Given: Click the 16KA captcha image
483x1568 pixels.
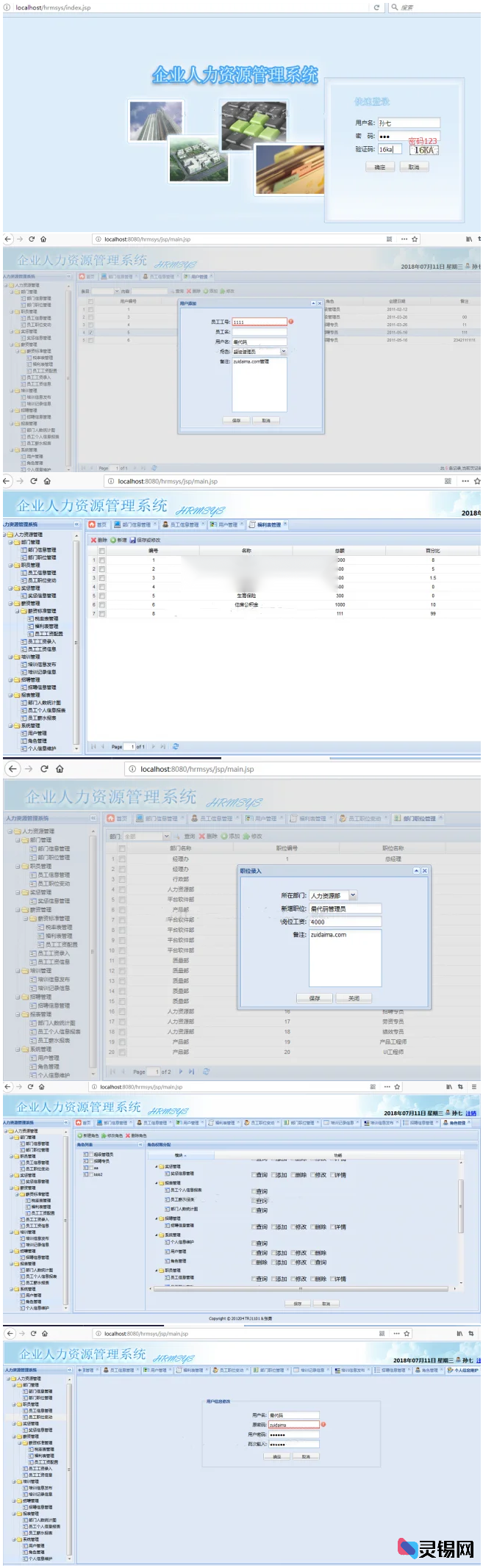Looking at the screenshot, I should pyautogui.click(x=424, y=150).
